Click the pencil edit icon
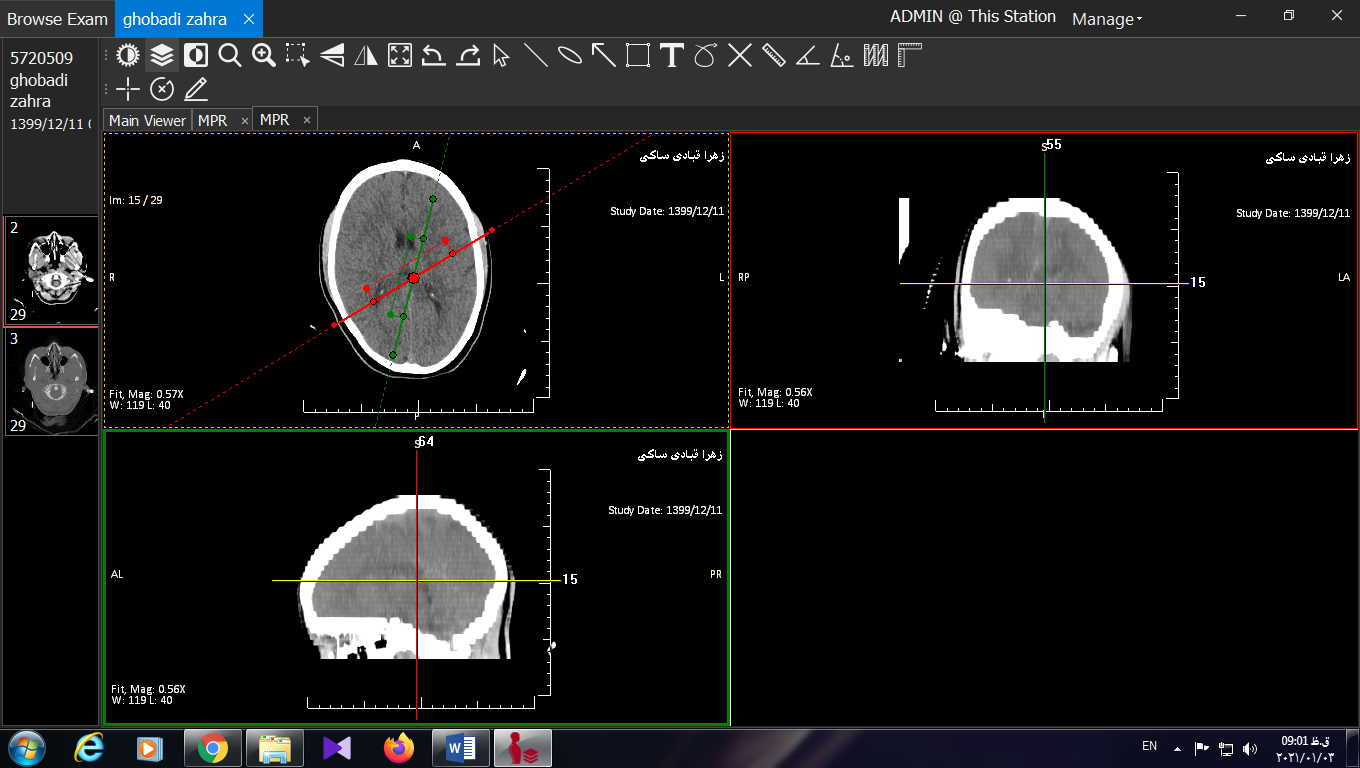Image resolution: width=1360 pixels, height=768 pixels. pyautogui.click(x=196, y=89)
